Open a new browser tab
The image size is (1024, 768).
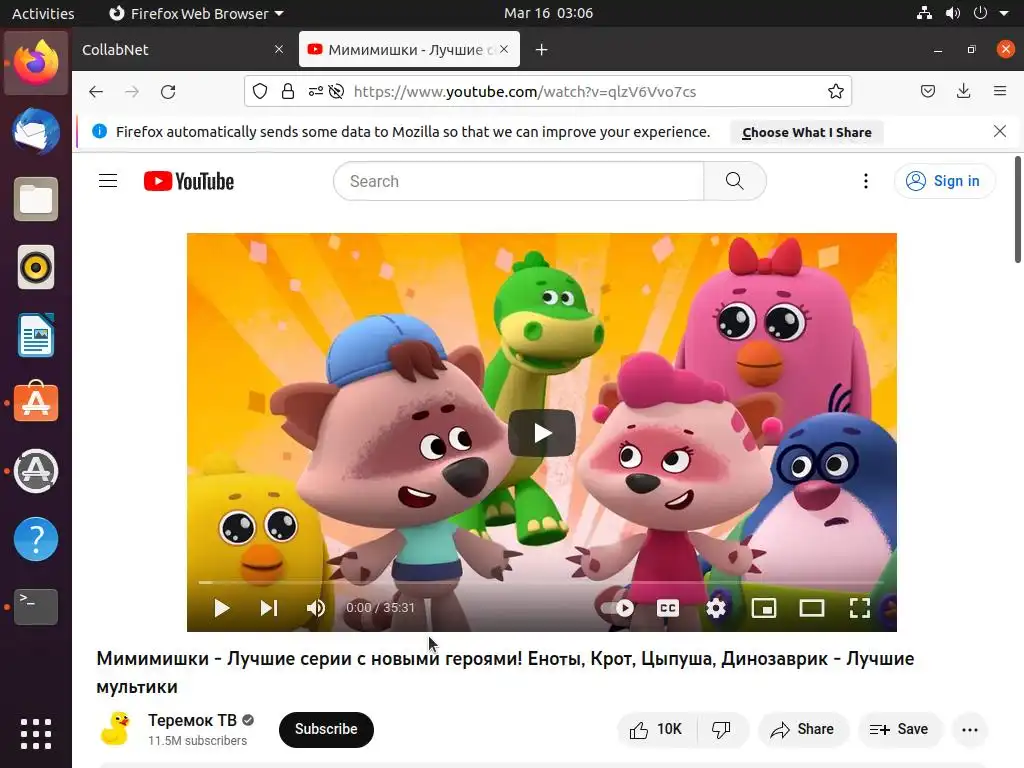pyautogui.click(x=541, y=50)
